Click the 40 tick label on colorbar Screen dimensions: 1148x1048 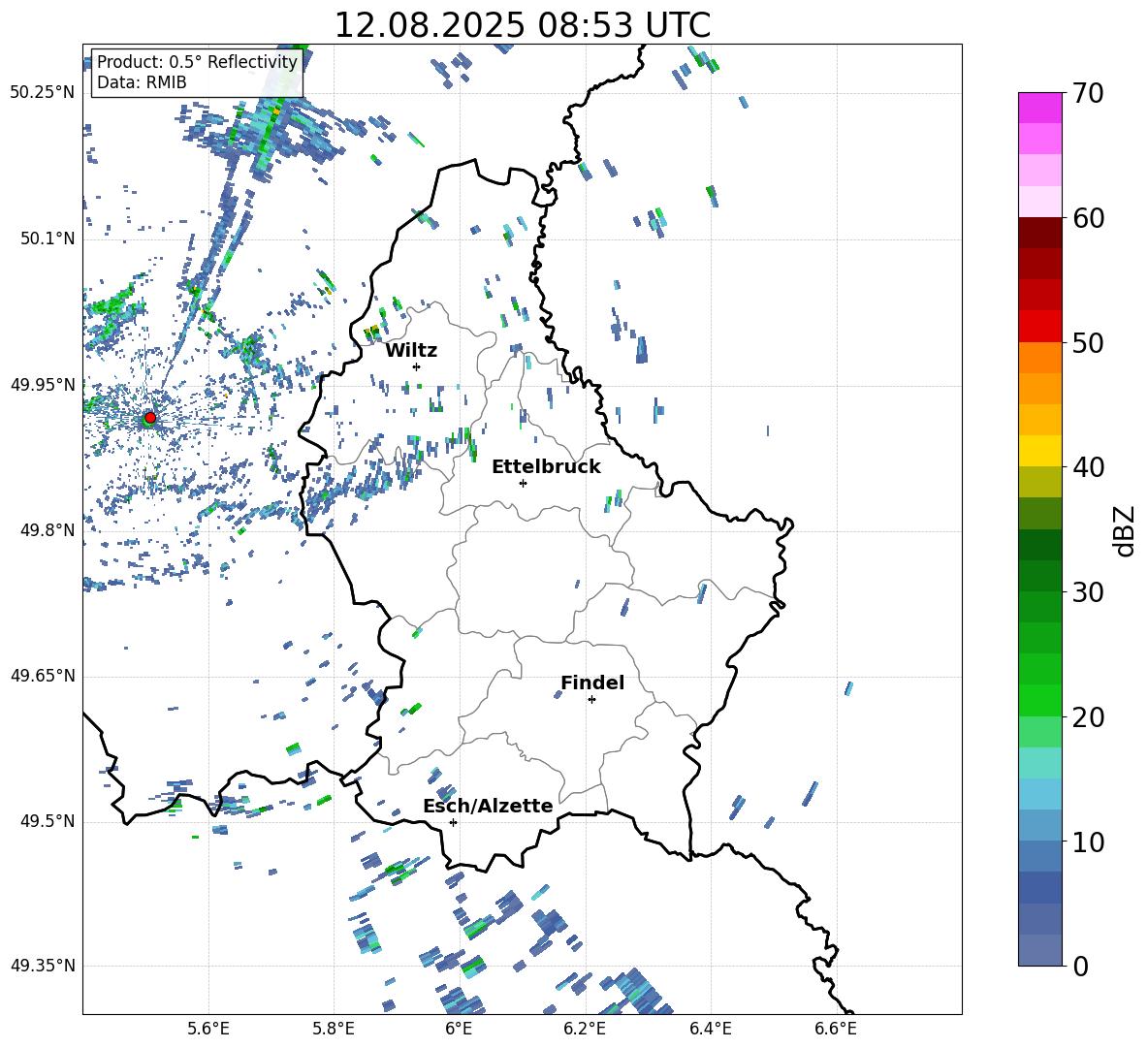tap(1088, 467)
